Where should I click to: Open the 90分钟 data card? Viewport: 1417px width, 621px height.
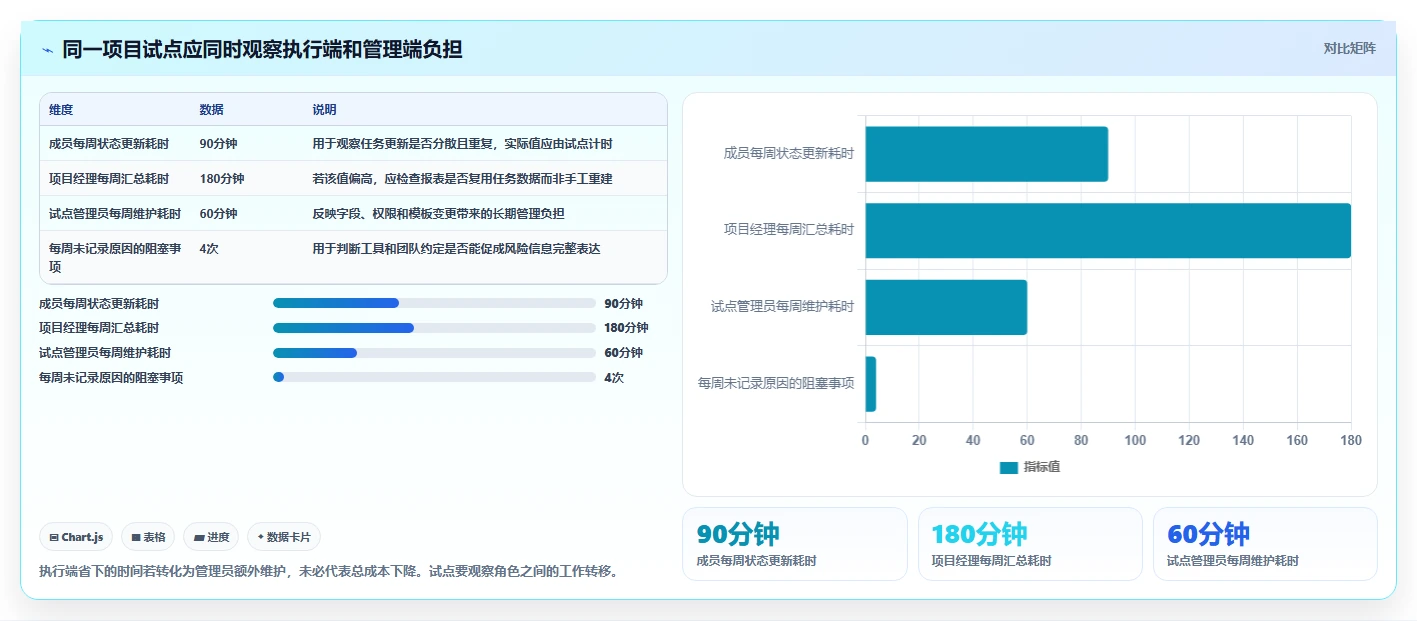point(795,544)
